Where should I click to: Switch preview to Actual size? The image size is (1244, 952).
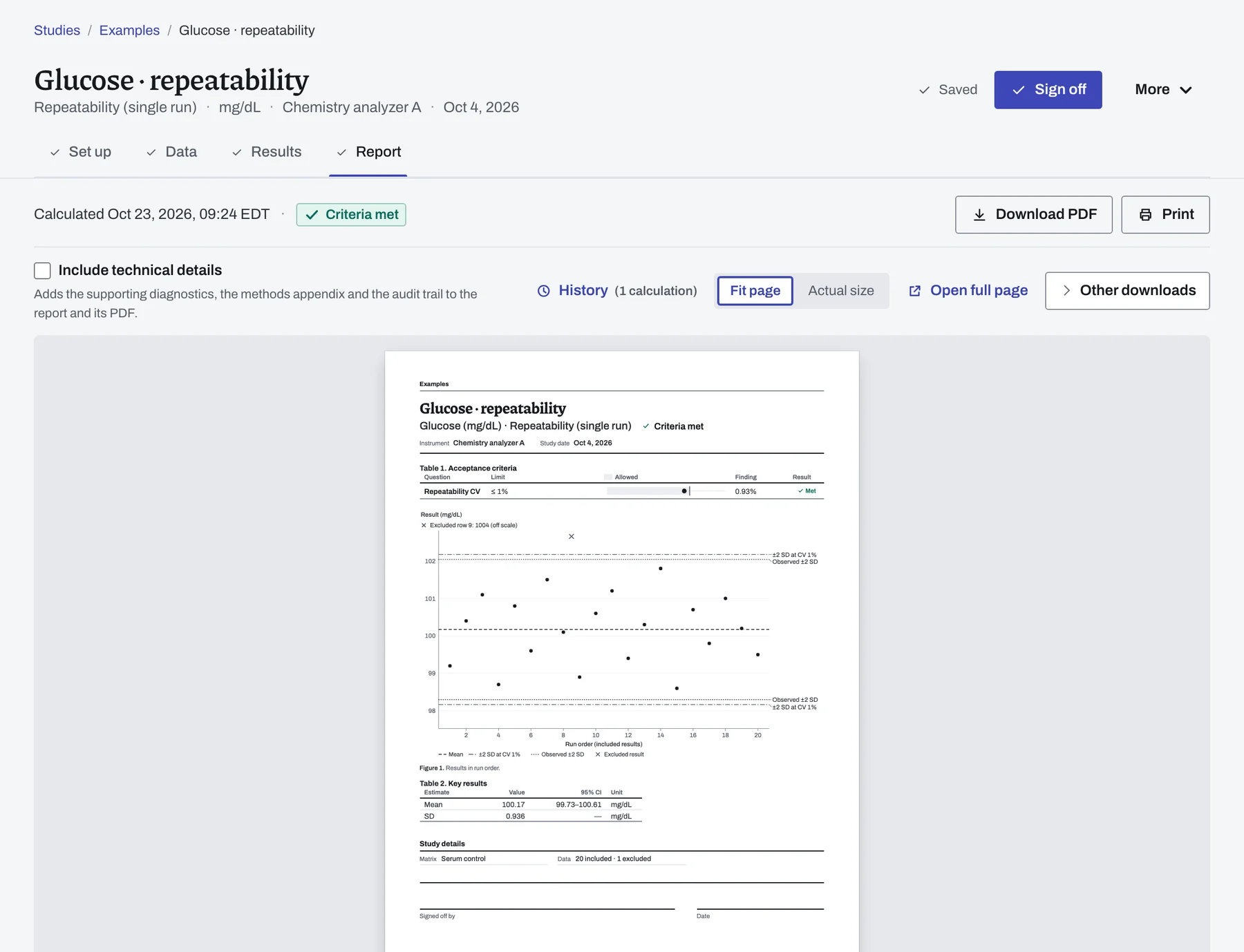840,291
